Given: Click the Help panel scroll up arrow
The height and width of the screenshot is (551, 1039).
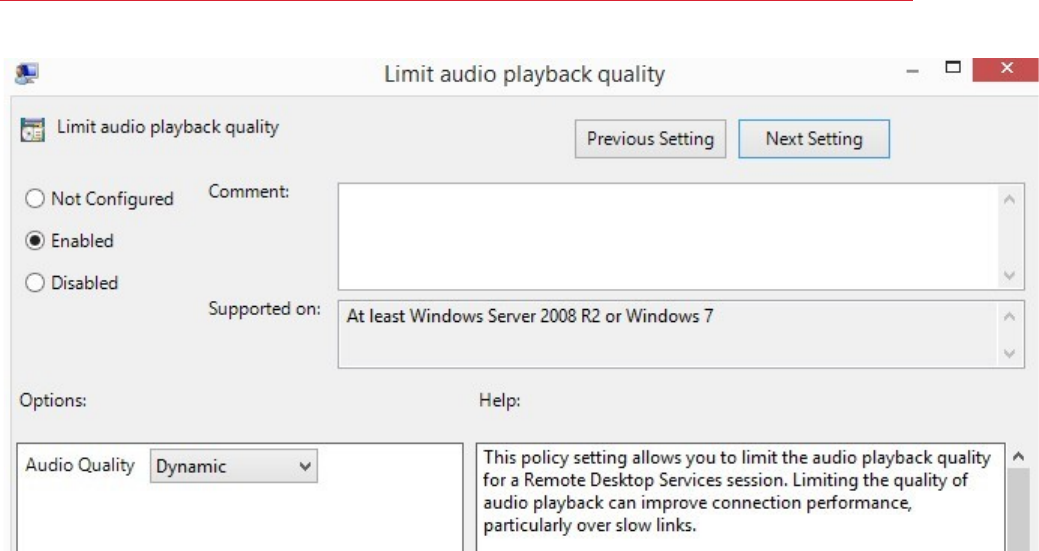Looking at the screenshot, I should point(1018,456).
